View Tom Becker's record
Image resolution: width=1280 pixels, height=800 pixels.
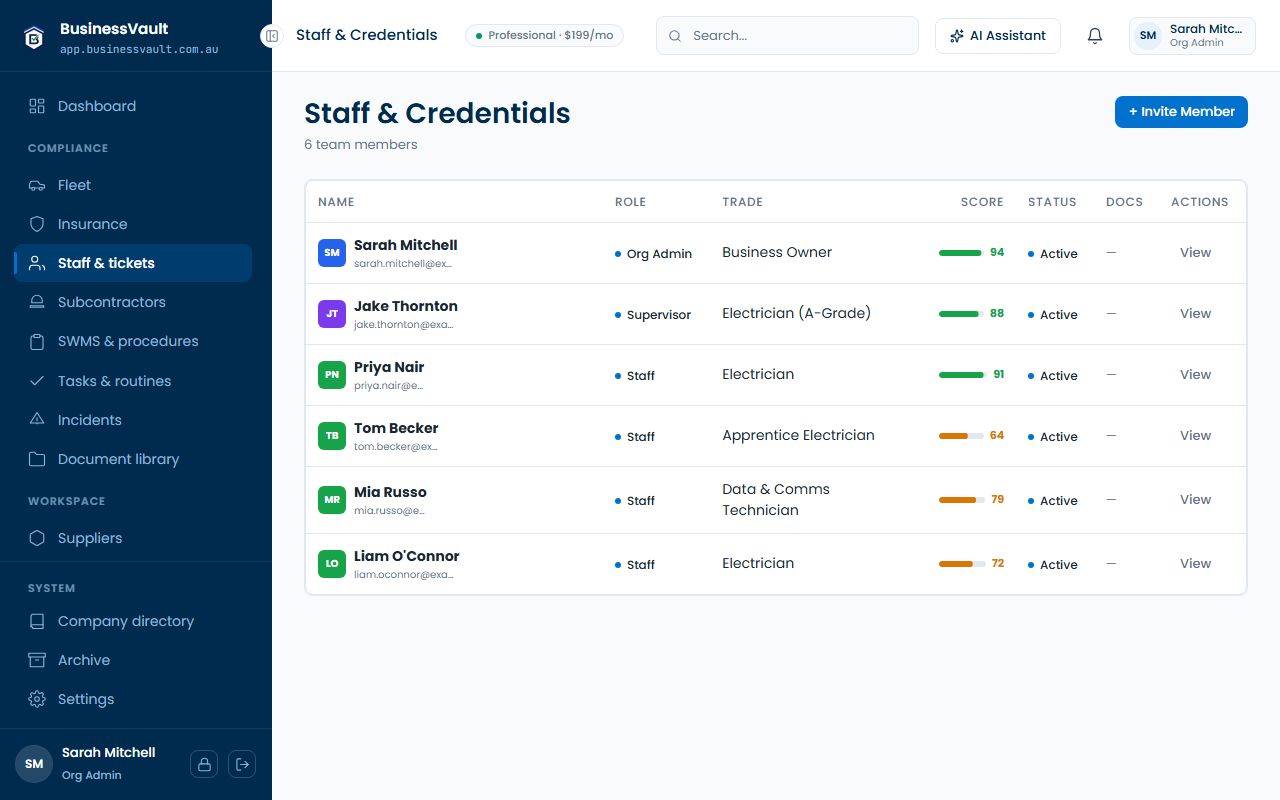1195,436
